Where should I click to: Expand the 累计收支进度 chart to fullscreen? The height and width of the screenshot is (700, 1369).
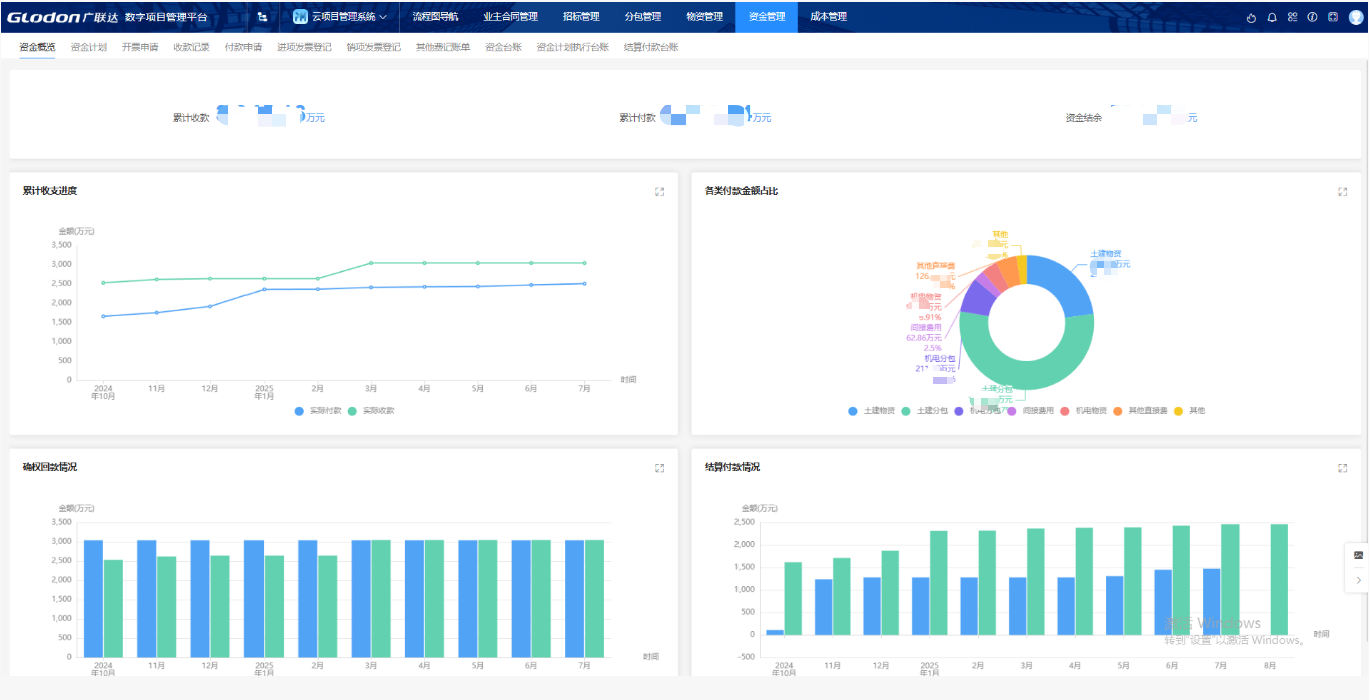point(659,192)
